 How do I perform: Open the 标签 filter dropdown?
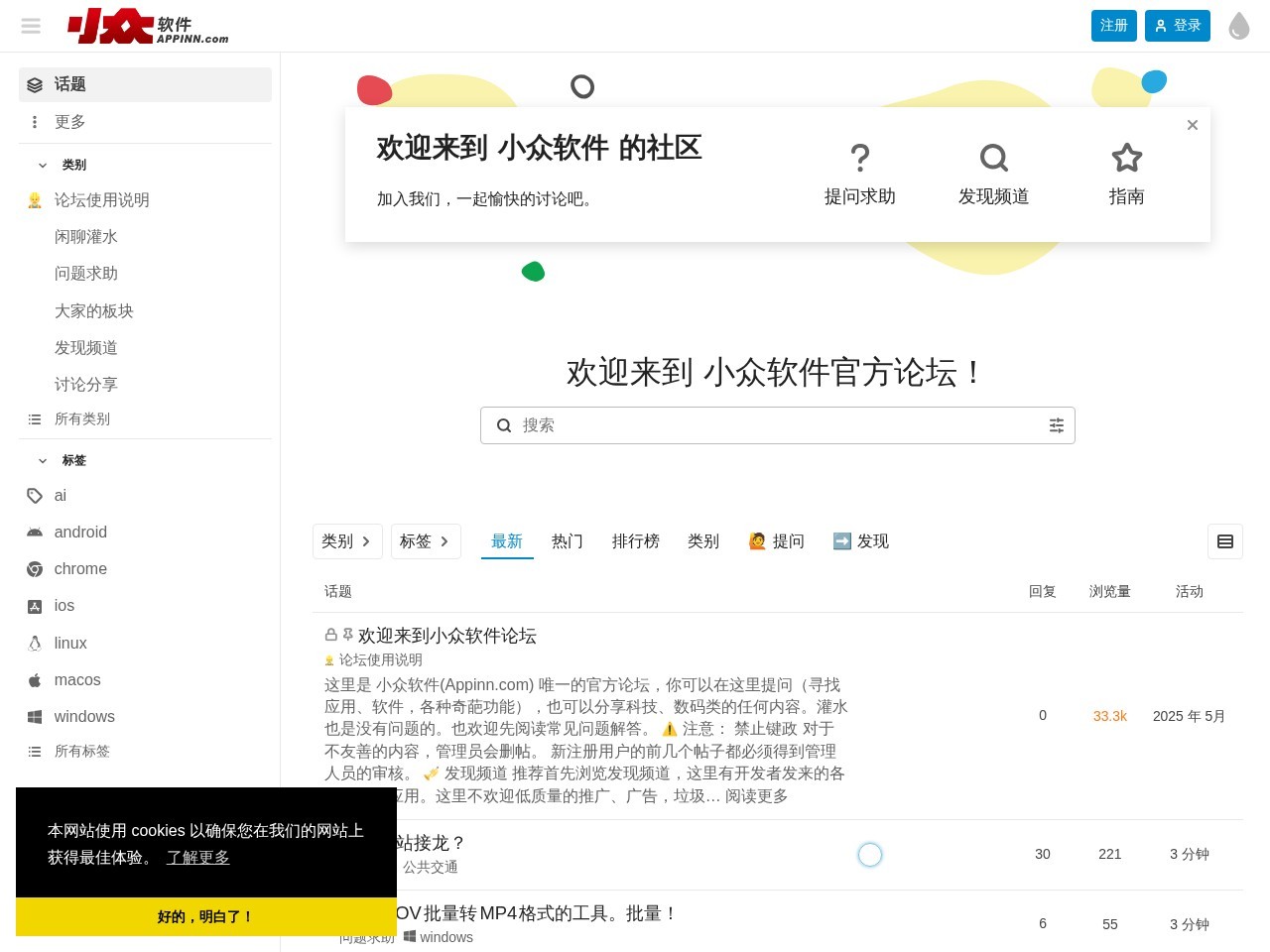coord(426,541)
